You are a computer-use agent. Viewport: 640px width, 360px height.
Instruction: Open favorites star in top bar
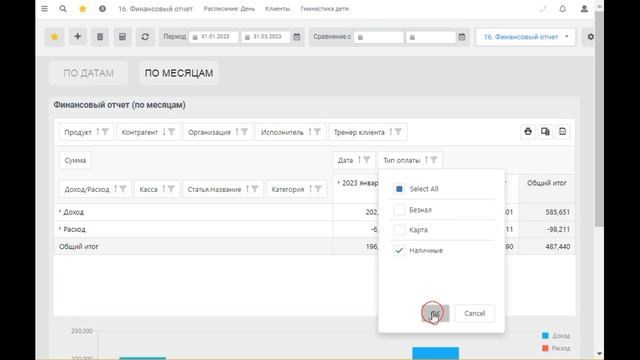pyautogui.click(x=82, y=9)
